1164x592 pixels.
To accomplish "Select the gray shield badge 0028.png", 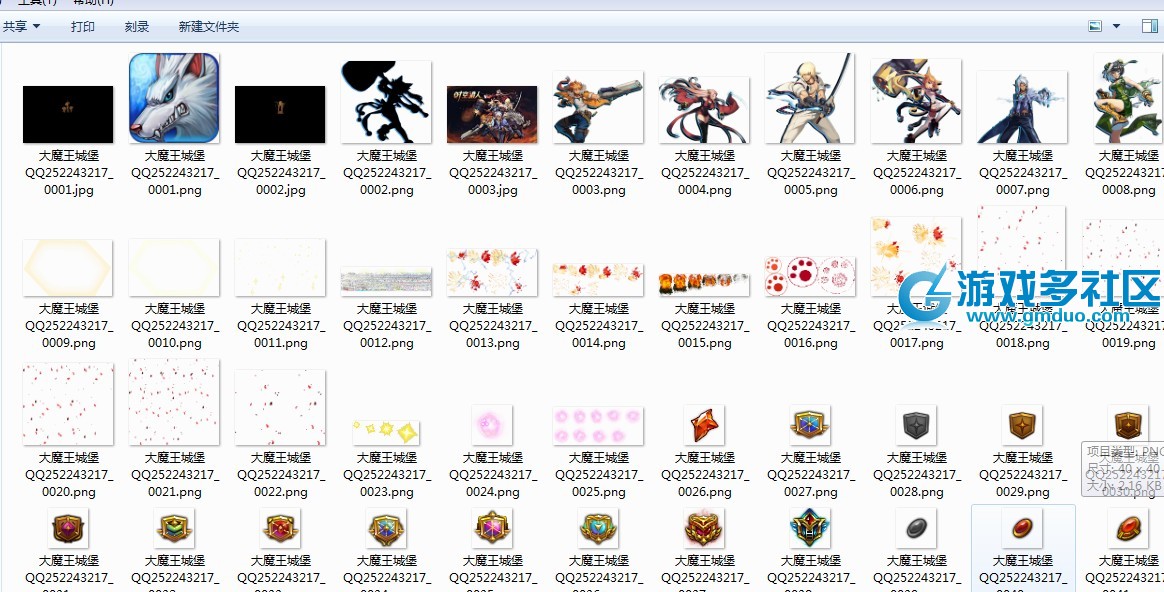I will pos(916,425).
